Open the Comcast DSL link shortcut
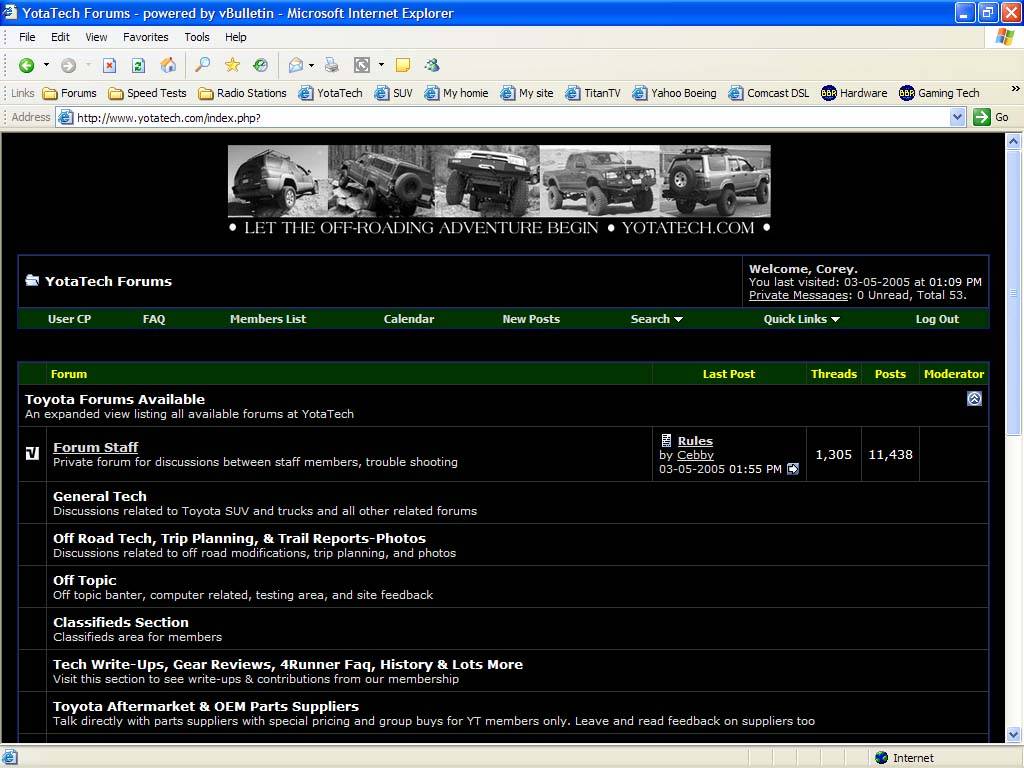 pos(769,93)
